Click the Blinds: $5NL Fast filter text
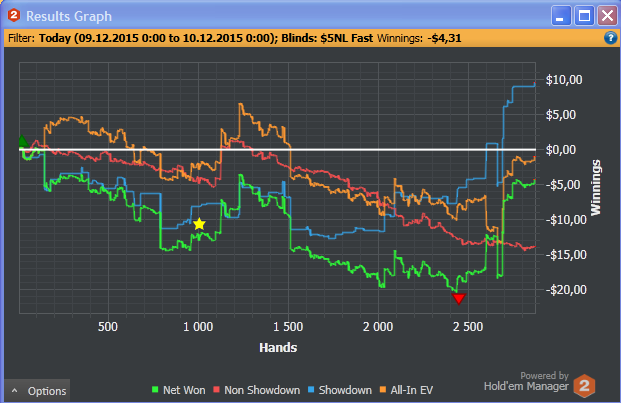This screenshot has height=403, width=621. tap(327, 38)
